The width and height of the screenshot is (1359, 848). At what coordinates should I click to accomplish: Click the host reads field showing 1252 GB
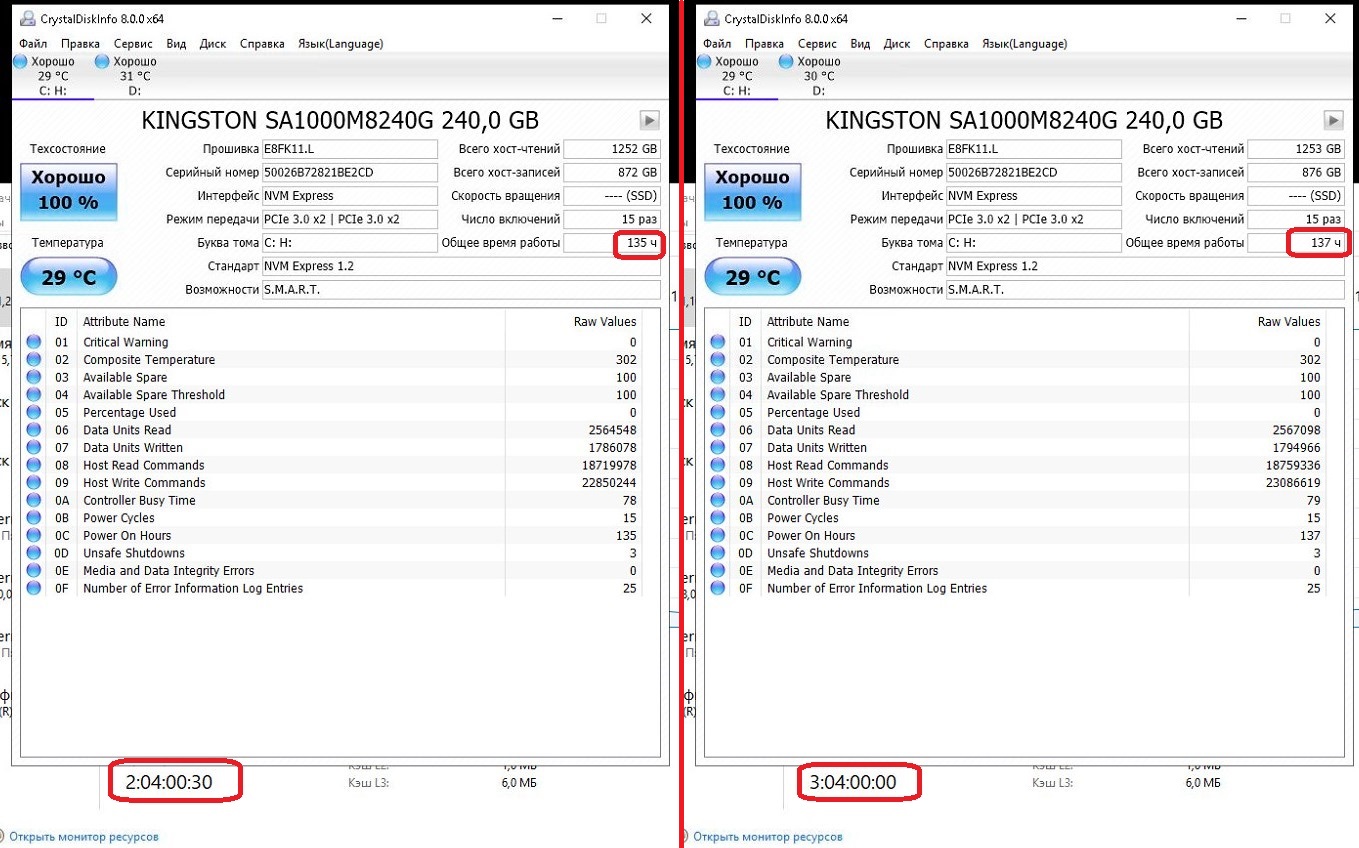point(612,149)
